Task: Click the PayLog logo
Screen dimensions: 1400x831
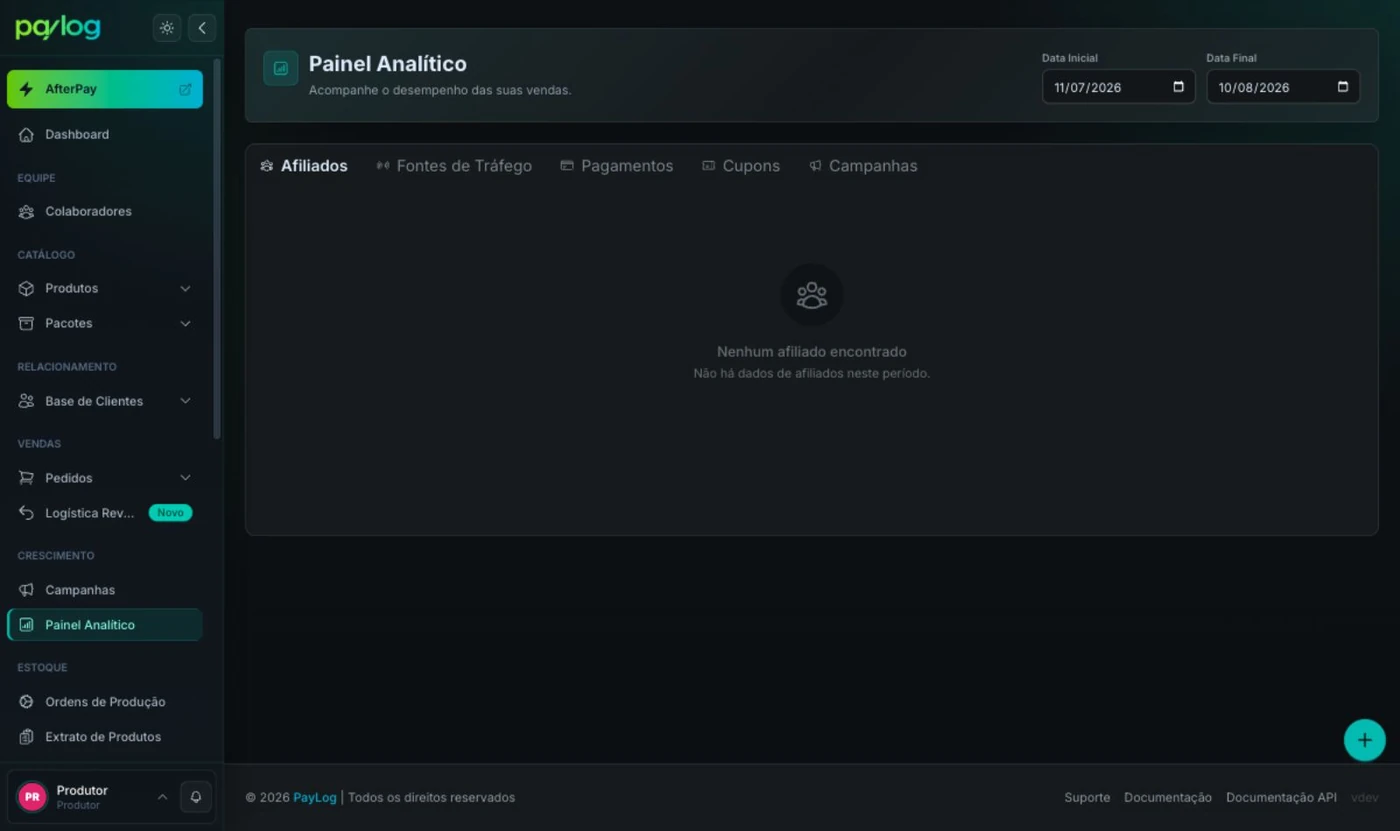Action: click(x=58, y=28)
